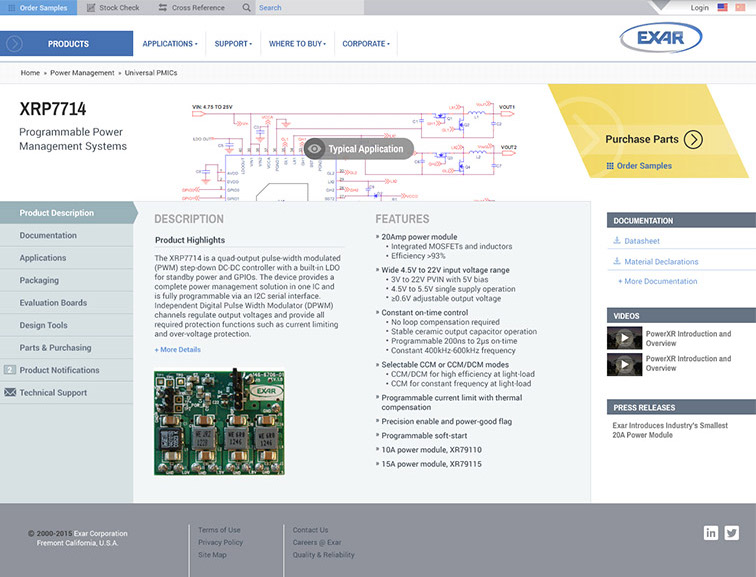Click the evaluation board product photo
Screen dimensions: 756x577
tap(219, 422)
